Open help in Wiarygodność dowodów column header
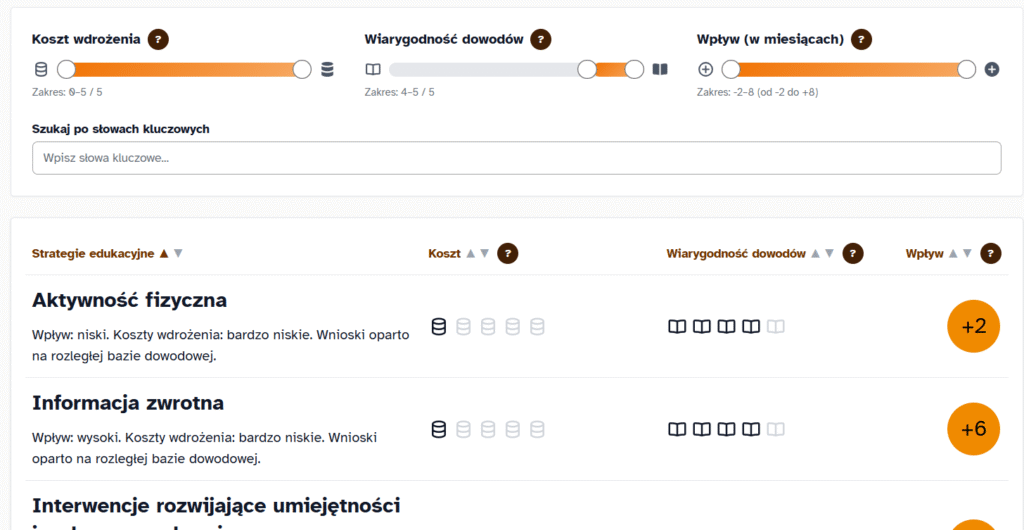 tap(852, 254)
